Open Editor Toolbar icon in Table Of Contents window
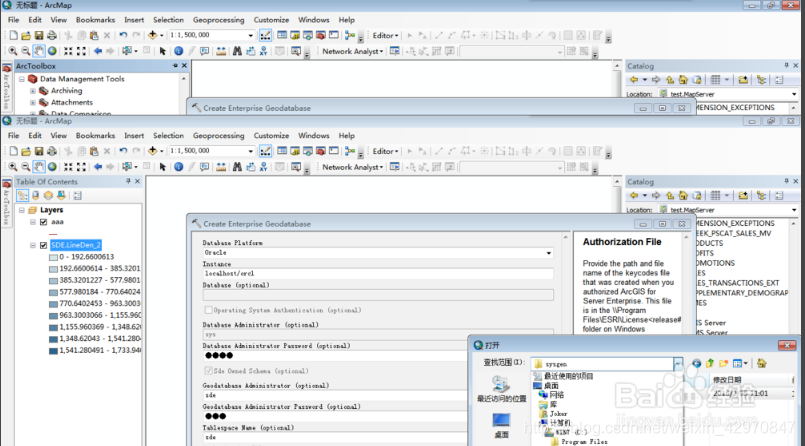 [265, 151]
